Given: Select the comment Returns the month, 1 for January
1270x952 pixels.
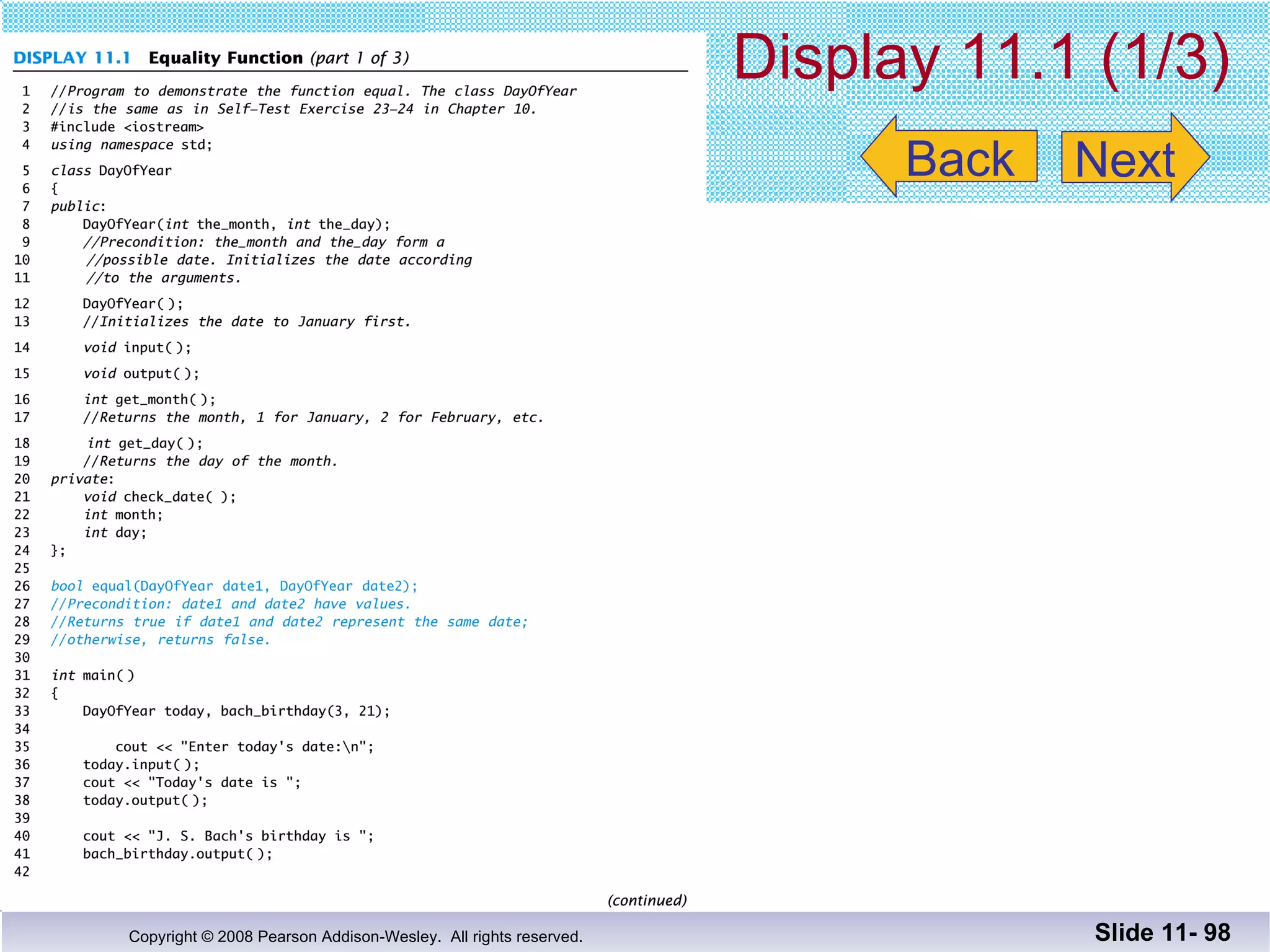Looking at the screenshot, I should click(x=313, y=418).
